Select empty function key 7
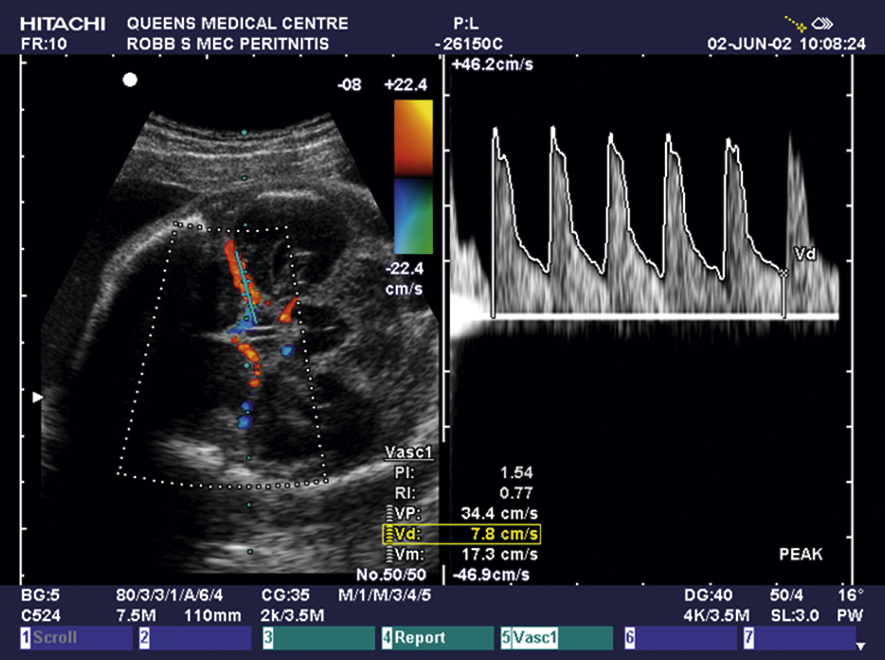This screenshot has width=885, height=660. [x=799, y=638]
